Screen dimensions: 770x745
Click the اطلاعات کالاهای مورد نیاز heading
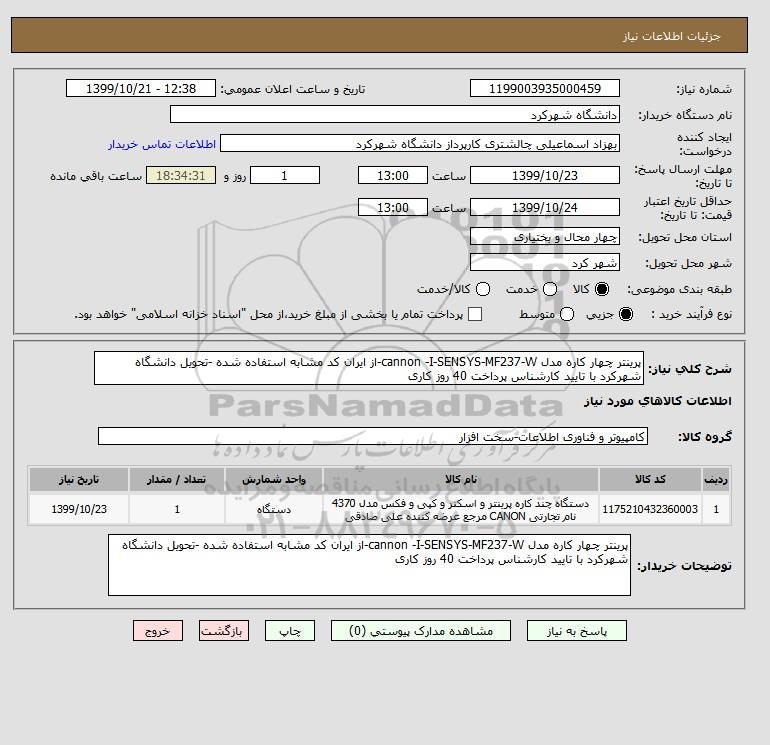pyautogui.click(x=658, y=401)
